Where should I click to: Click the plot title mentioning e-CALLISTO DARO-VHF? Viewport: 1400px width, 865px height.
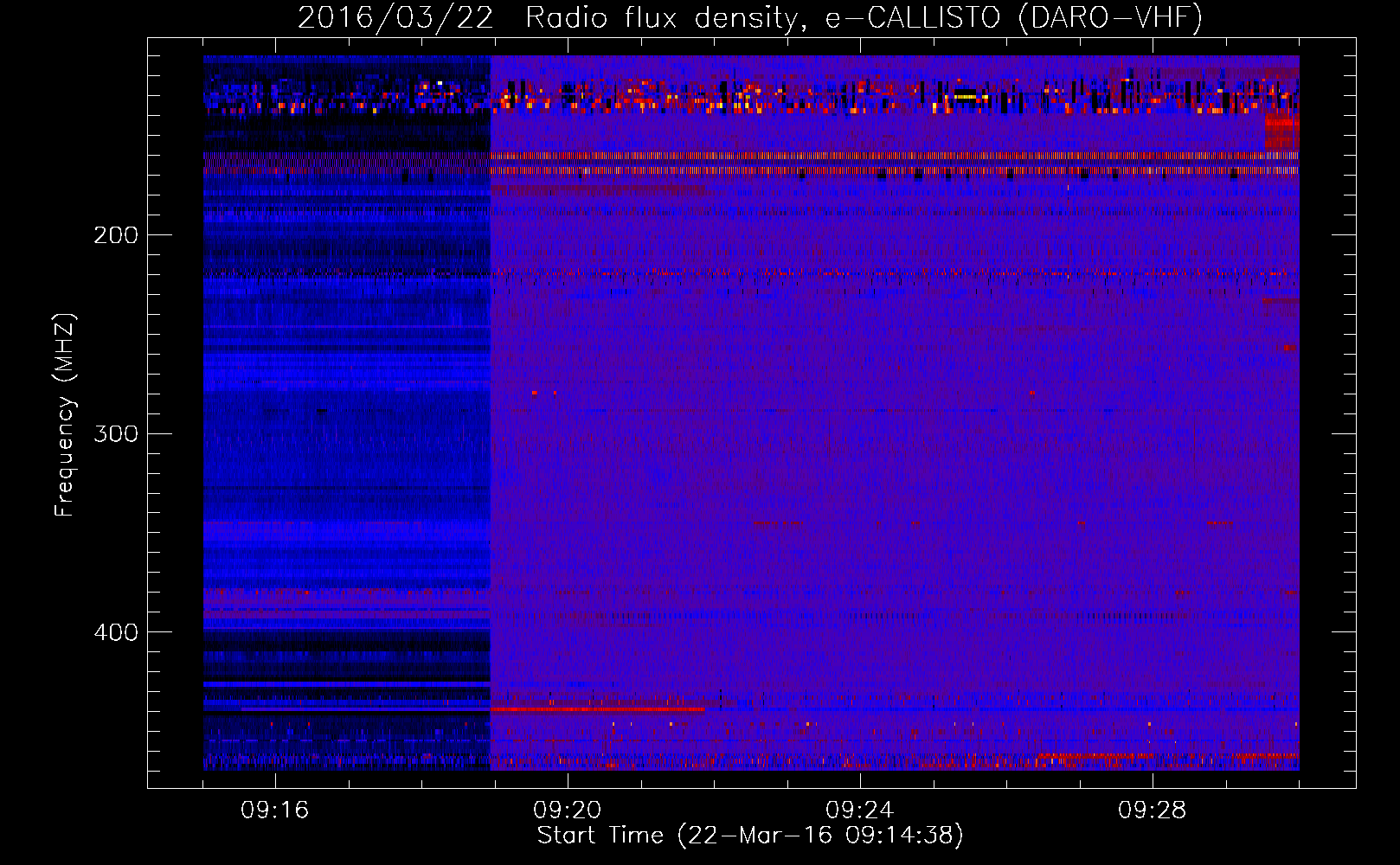pos(750,17)
